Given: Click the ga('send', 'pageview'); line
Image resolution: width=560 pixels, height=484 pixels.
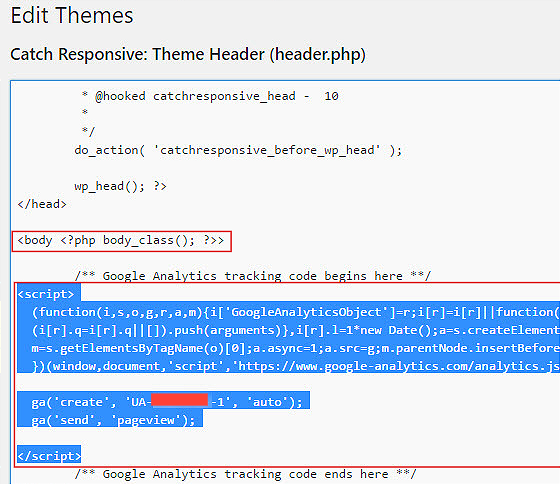Looking at the screenshot, I should (113, 420).
